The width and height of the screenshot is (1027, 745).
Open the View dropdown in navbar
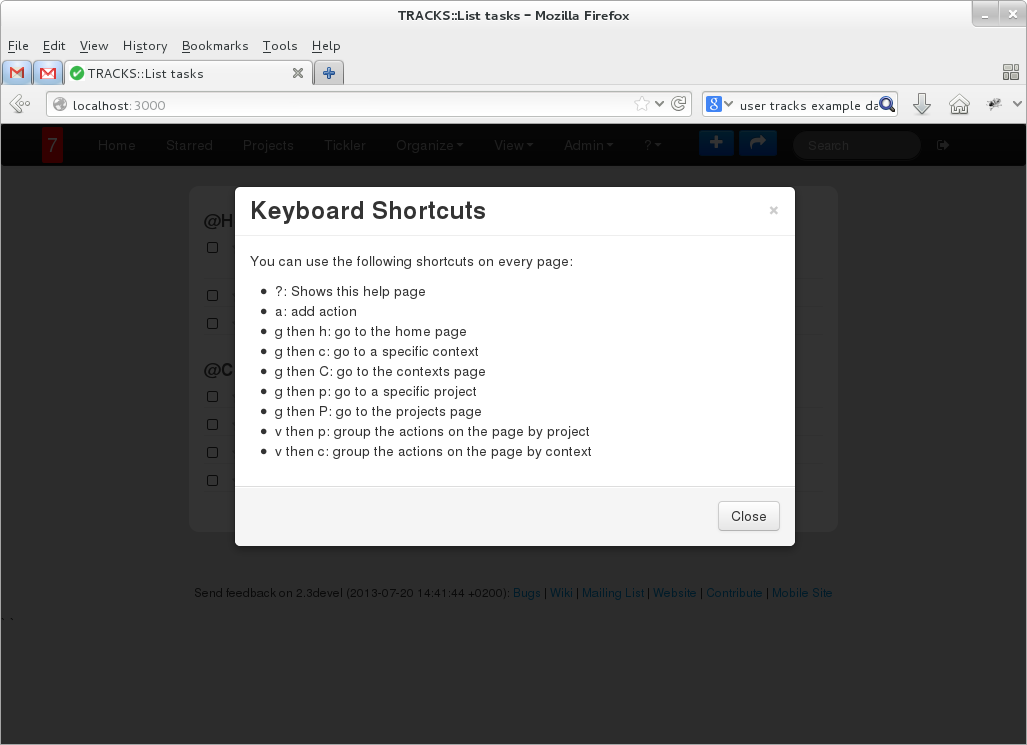pyautogui.click(x=513, y=145)
